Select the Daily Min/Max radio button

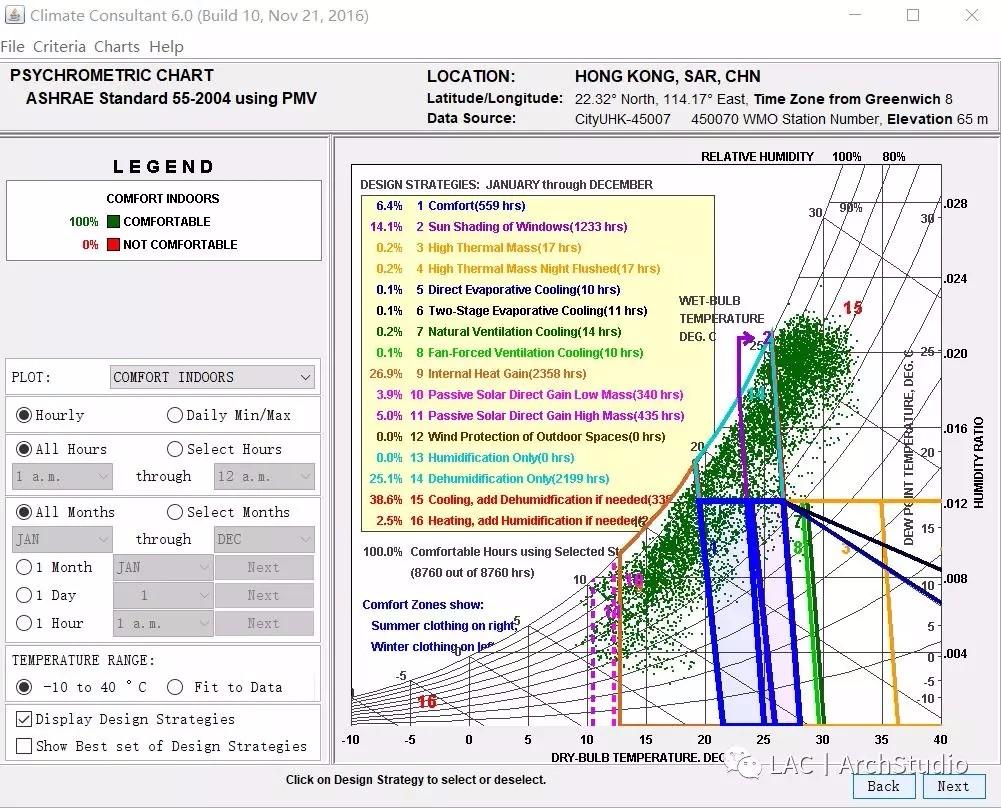174,415
